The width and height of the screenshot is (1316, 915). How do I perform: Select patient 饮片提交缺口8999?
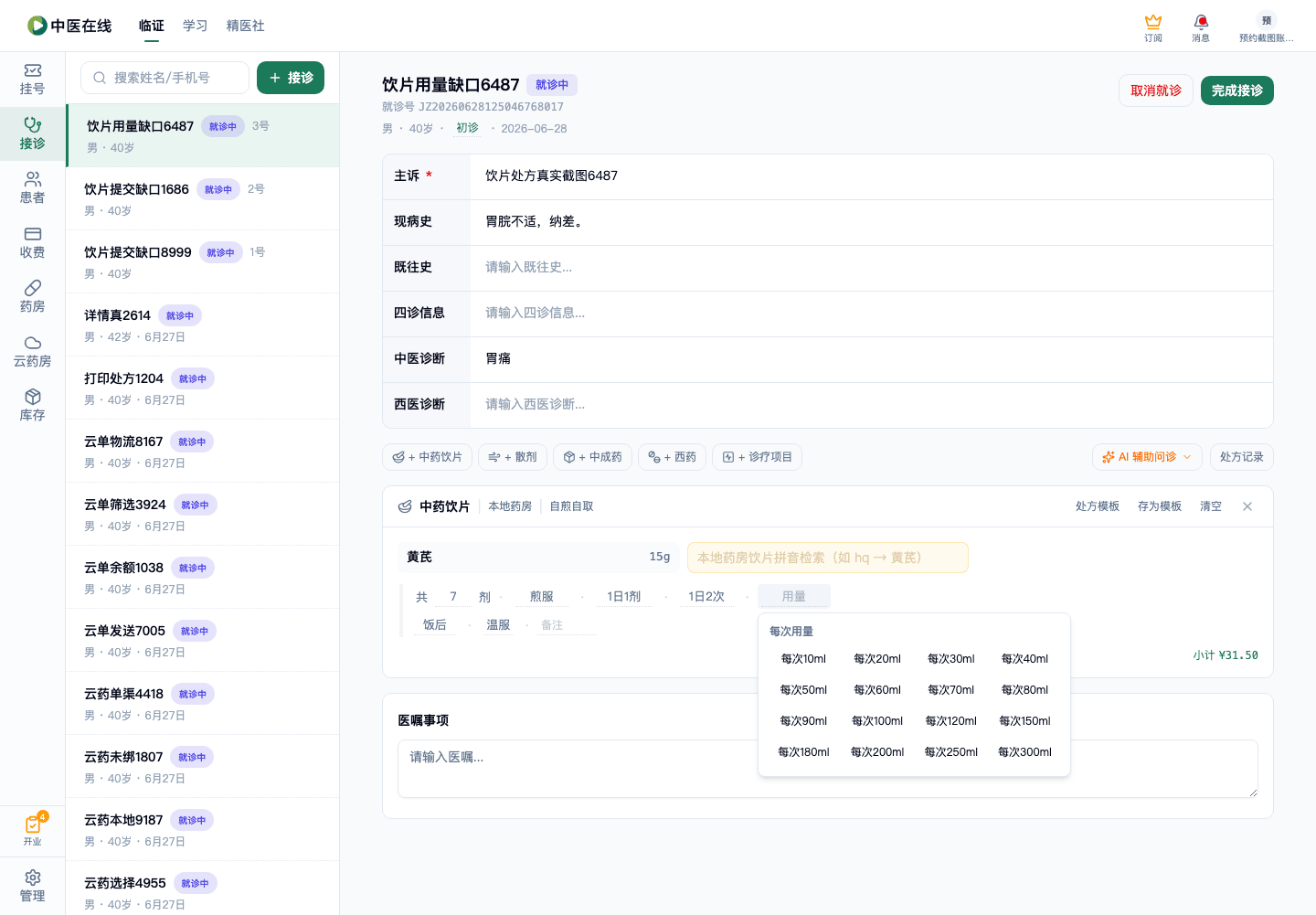203,261
